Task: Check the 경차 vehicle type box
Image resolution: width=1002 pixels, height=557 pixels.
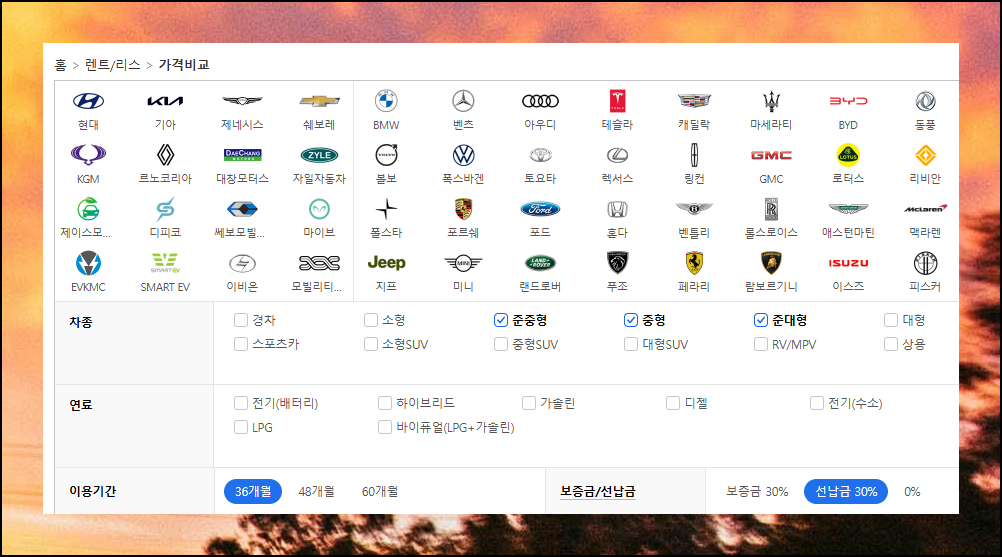Action: tap(241, 320)
